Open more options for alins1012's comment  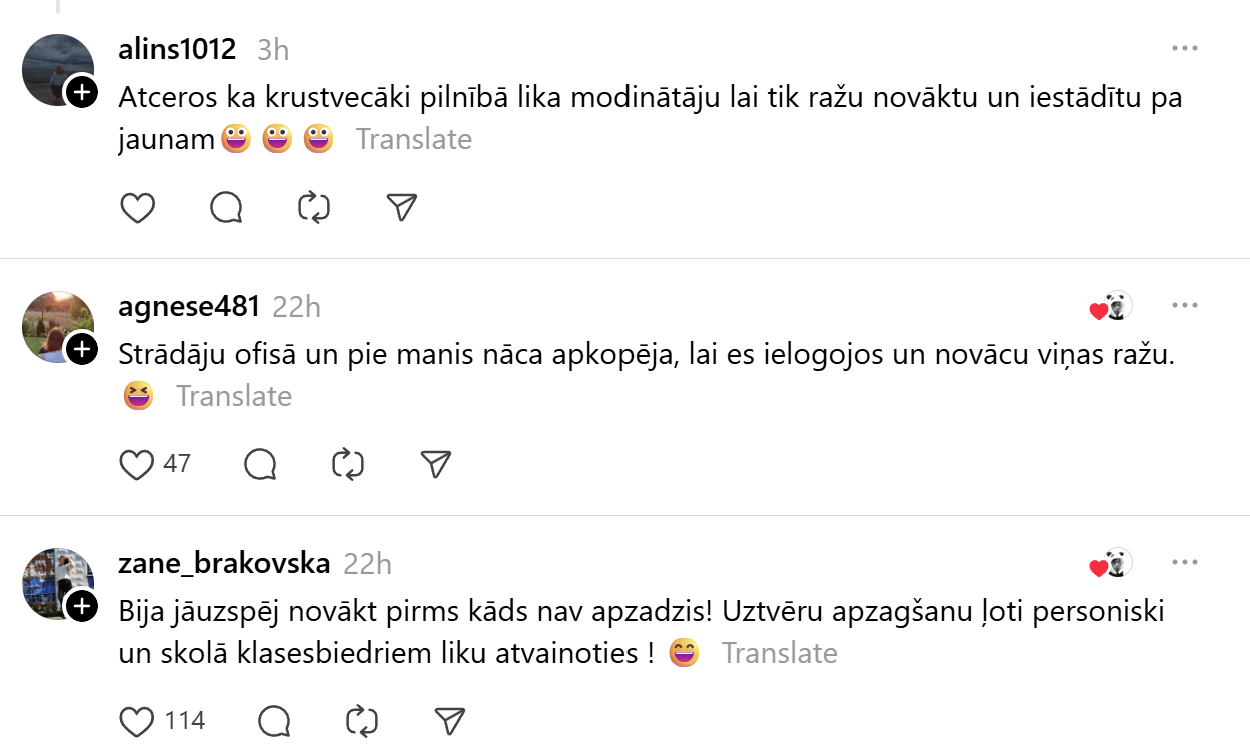pyautogui.click(x=1185, y=48)
